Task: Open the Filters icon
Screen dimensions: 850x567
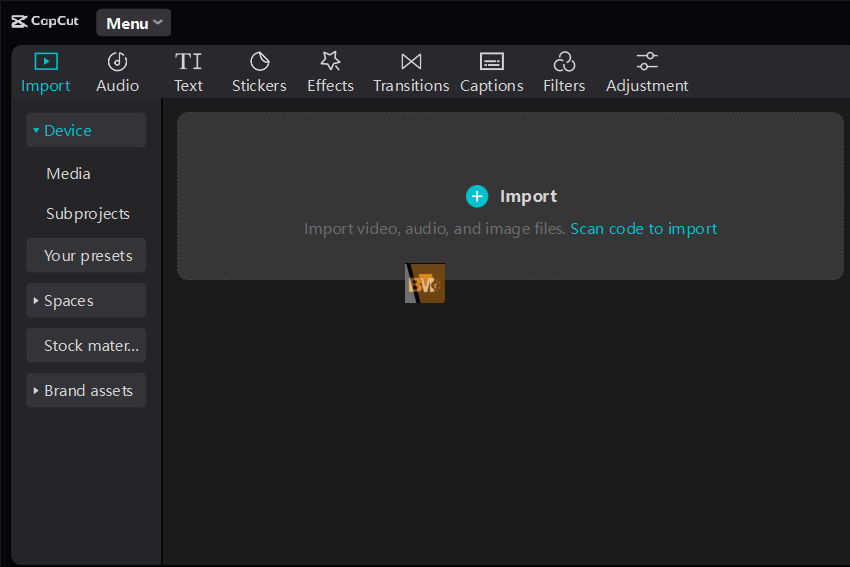Action: (x=564, y=62)
